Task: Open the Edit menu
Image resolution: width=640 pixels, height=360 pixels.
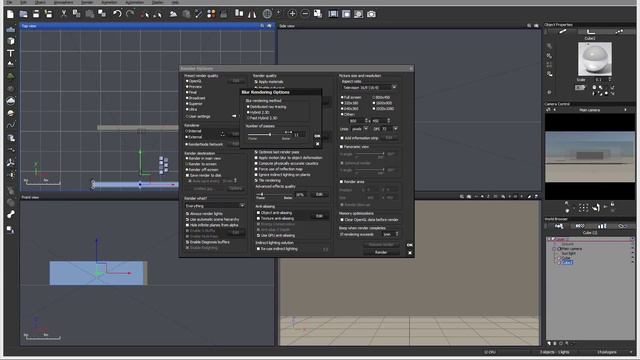Action: pyautogui.click(x=23, y=2)
